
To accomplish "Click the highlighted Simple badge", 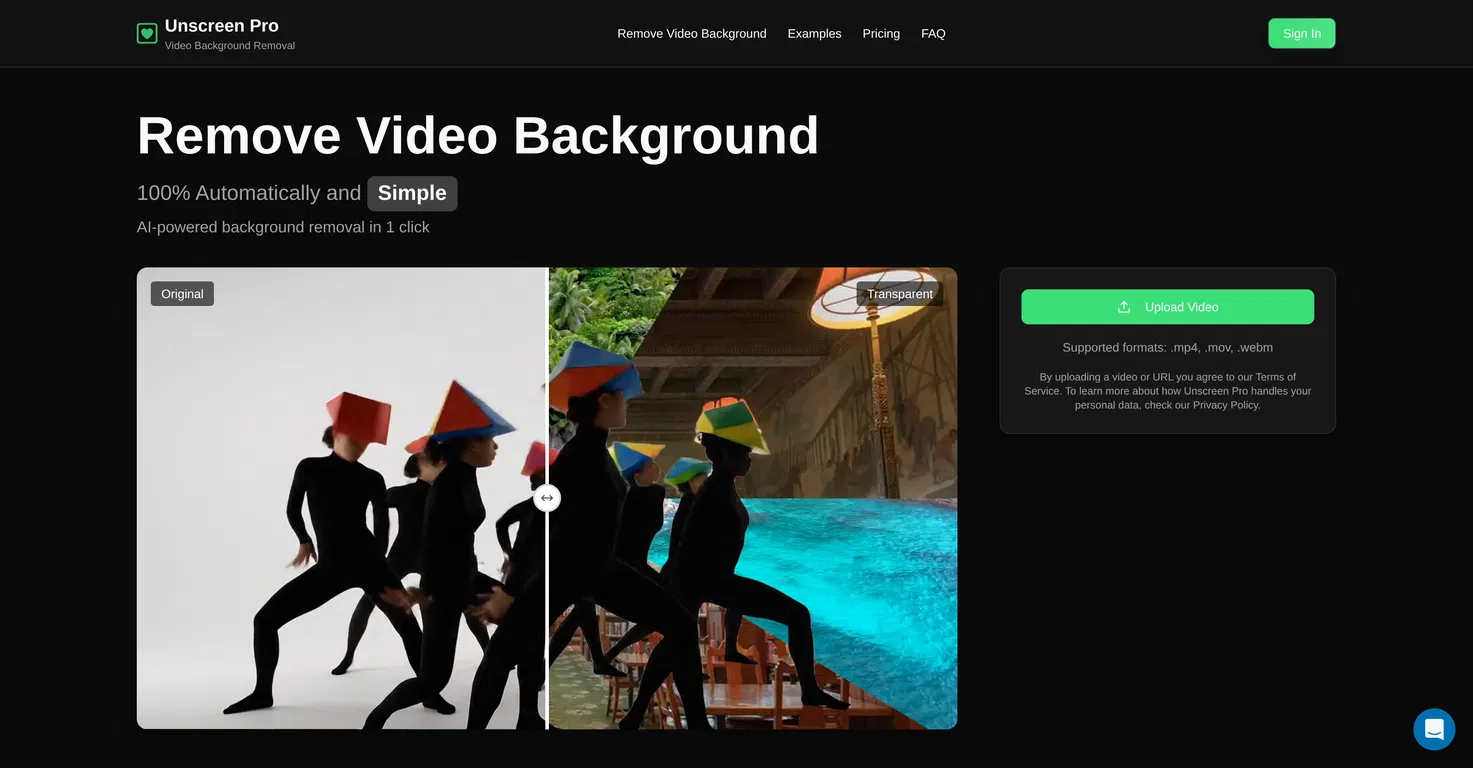I will click(x=412, y=193).
